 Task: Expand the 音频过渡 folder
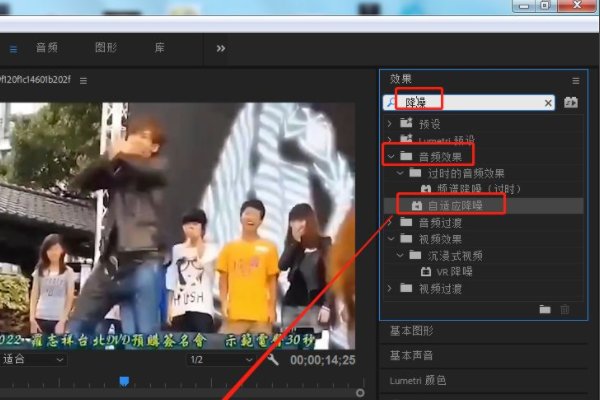390,222
